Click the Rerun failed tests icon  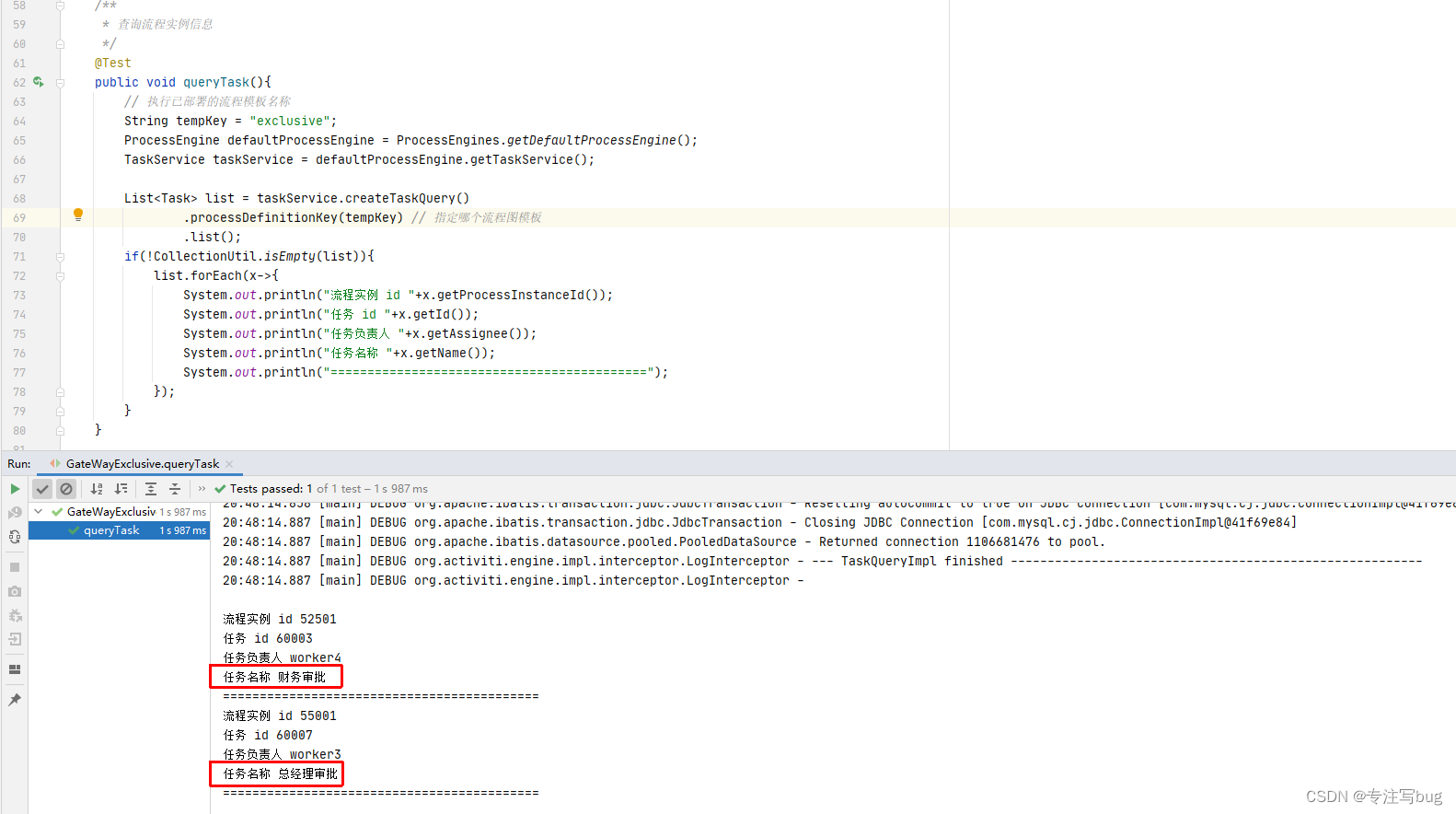(x=15, y=513)
